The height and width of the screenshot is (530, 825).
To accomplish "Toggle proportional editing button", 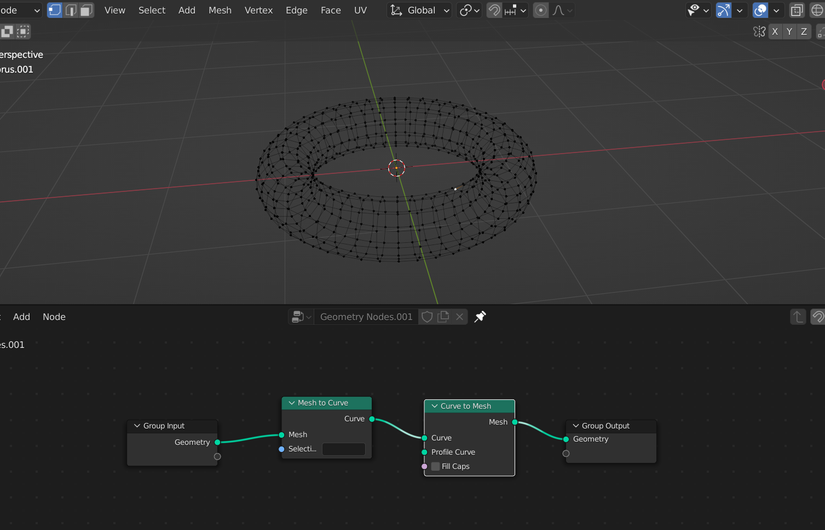I will point(541,10).
